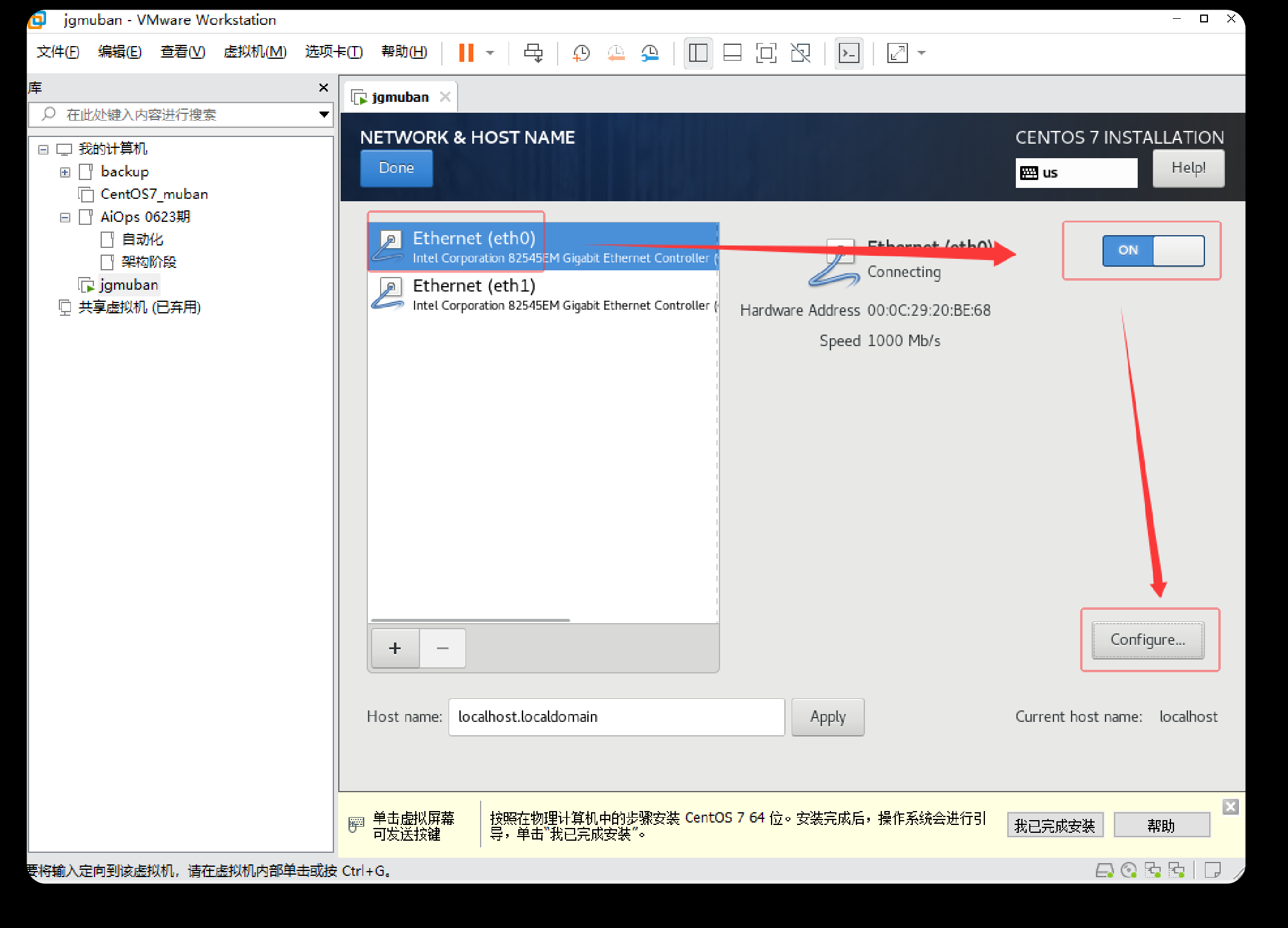This screenshot has width=1288, height=928.
Task: Click the hard disk status icon
Action: pyautogui.click(x=1104, y=871)
